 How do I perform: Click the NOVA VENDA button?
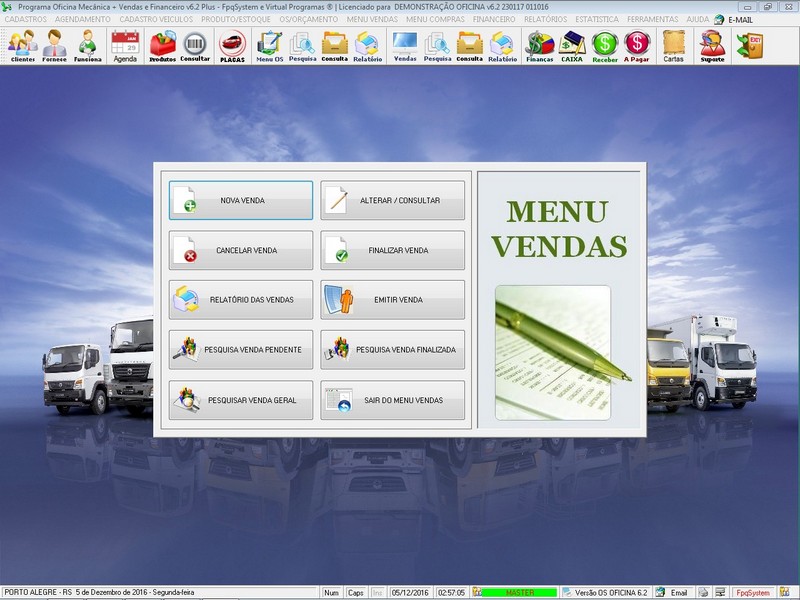241,201
